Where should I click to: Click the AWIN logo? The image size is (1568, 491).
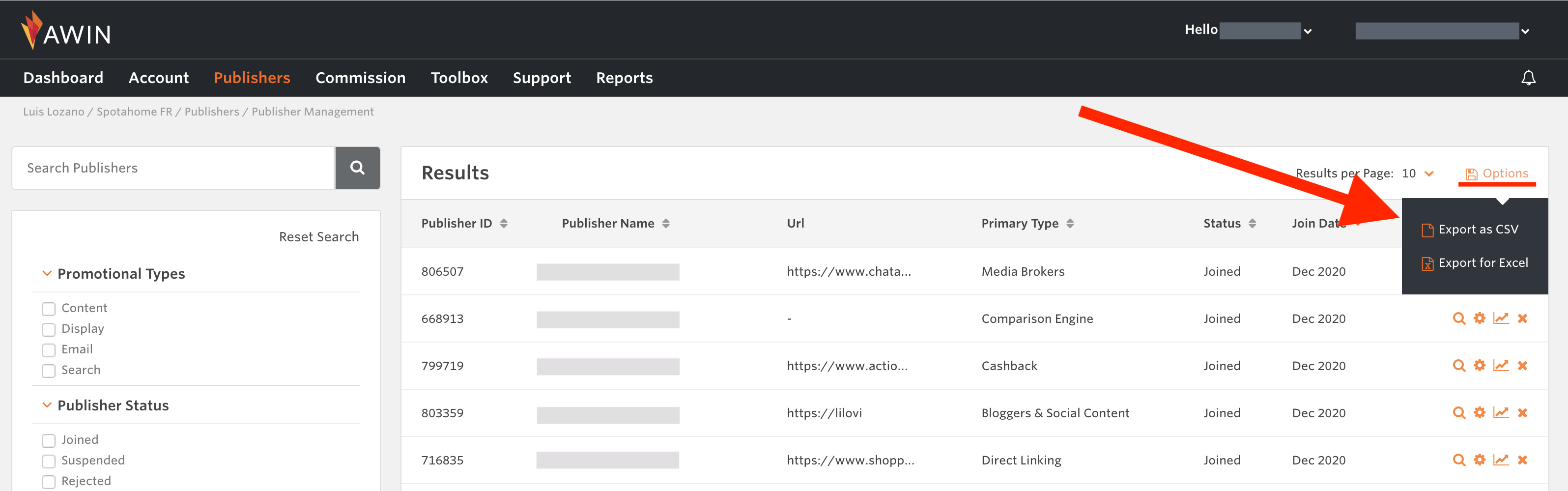pyautogui.click(x=66, y=30)
